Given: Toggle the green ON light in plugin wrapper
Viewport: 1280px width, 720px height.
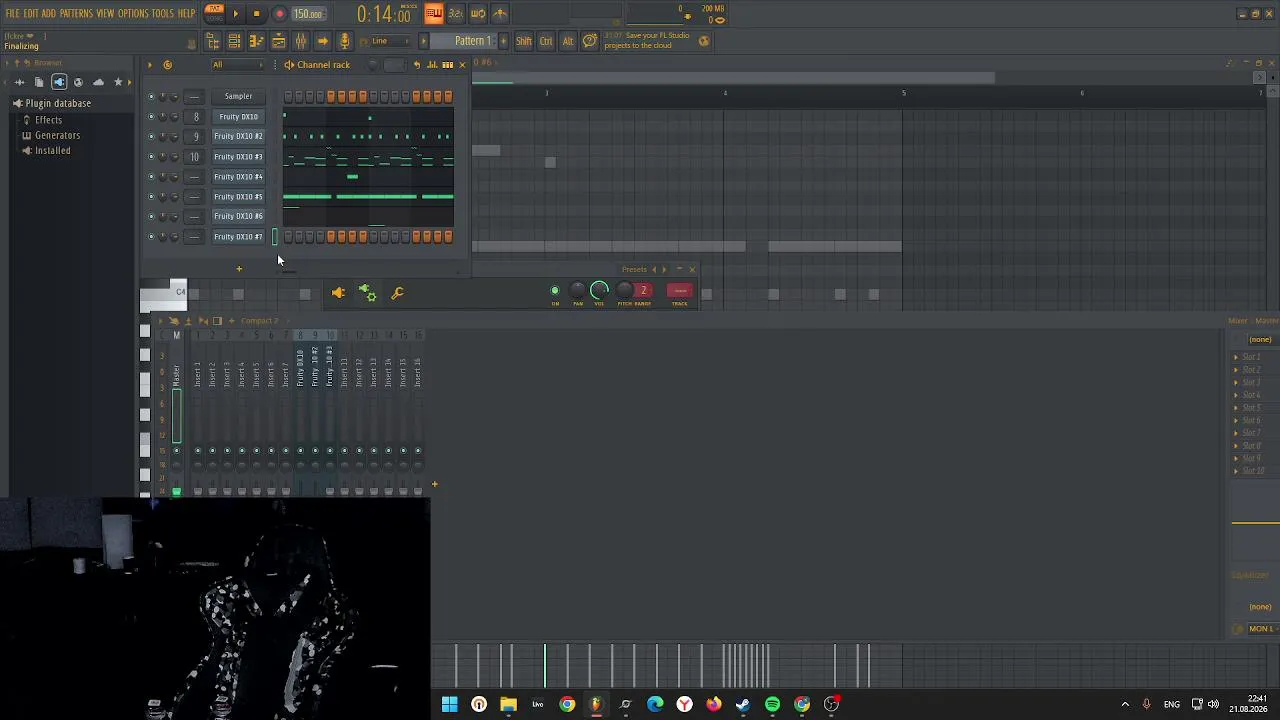Looking at the screenshot, I should click(x=555, y=291).
